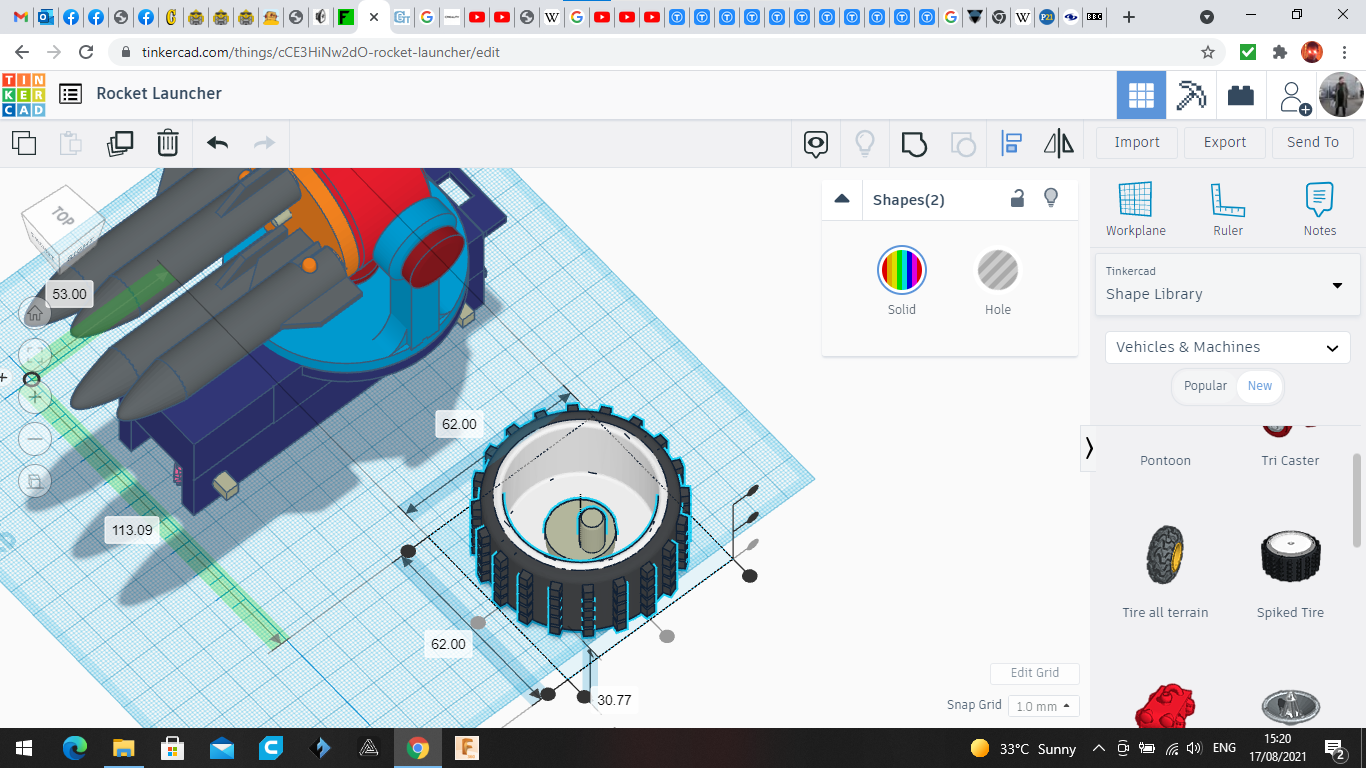Click the 30.77 dimension value
Screen dimensions: 1366x768
click(x=614, y=700)
